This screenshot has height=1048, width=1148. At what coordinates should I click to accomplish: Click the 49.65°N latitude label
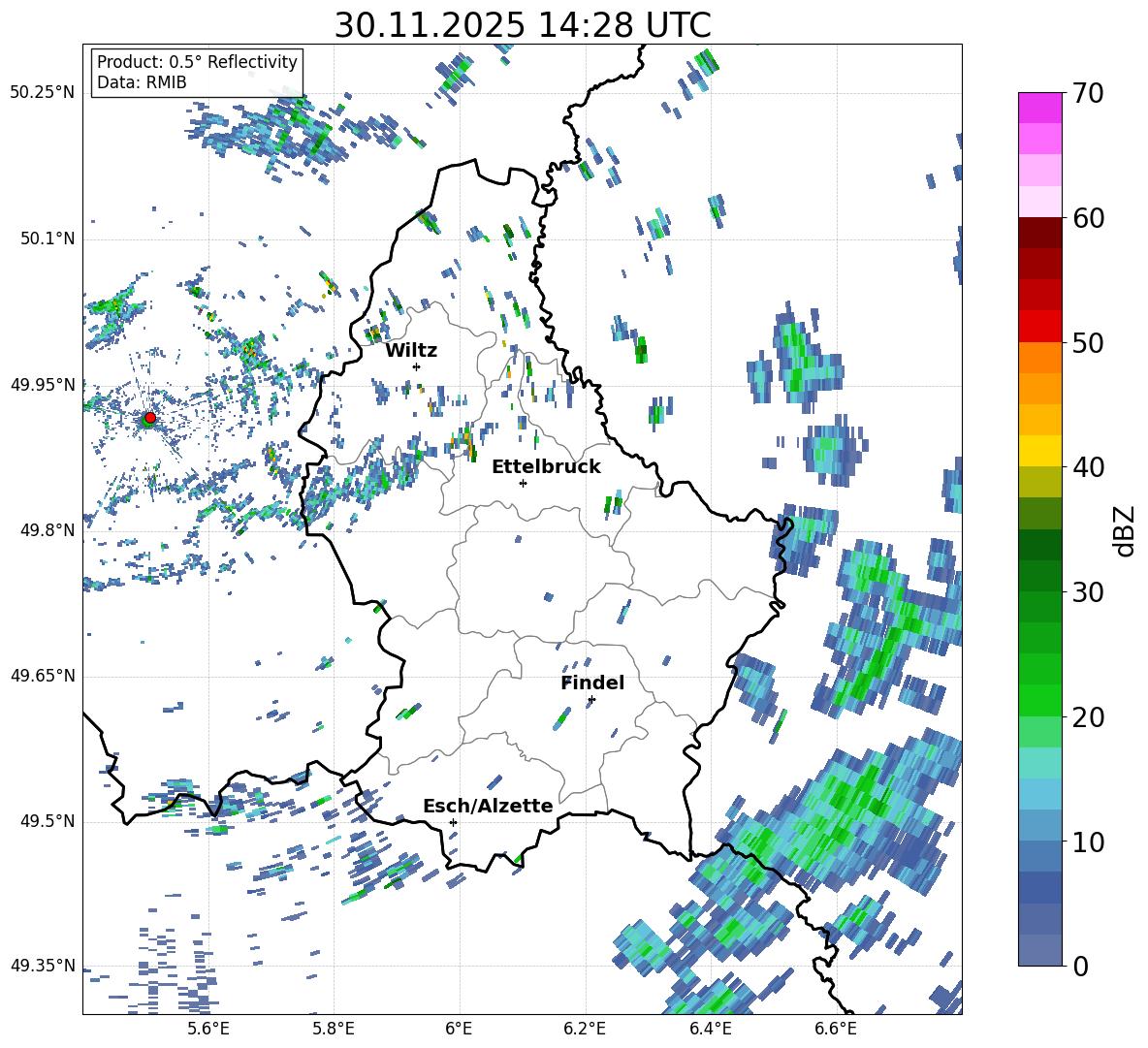(x=43, y=676)
